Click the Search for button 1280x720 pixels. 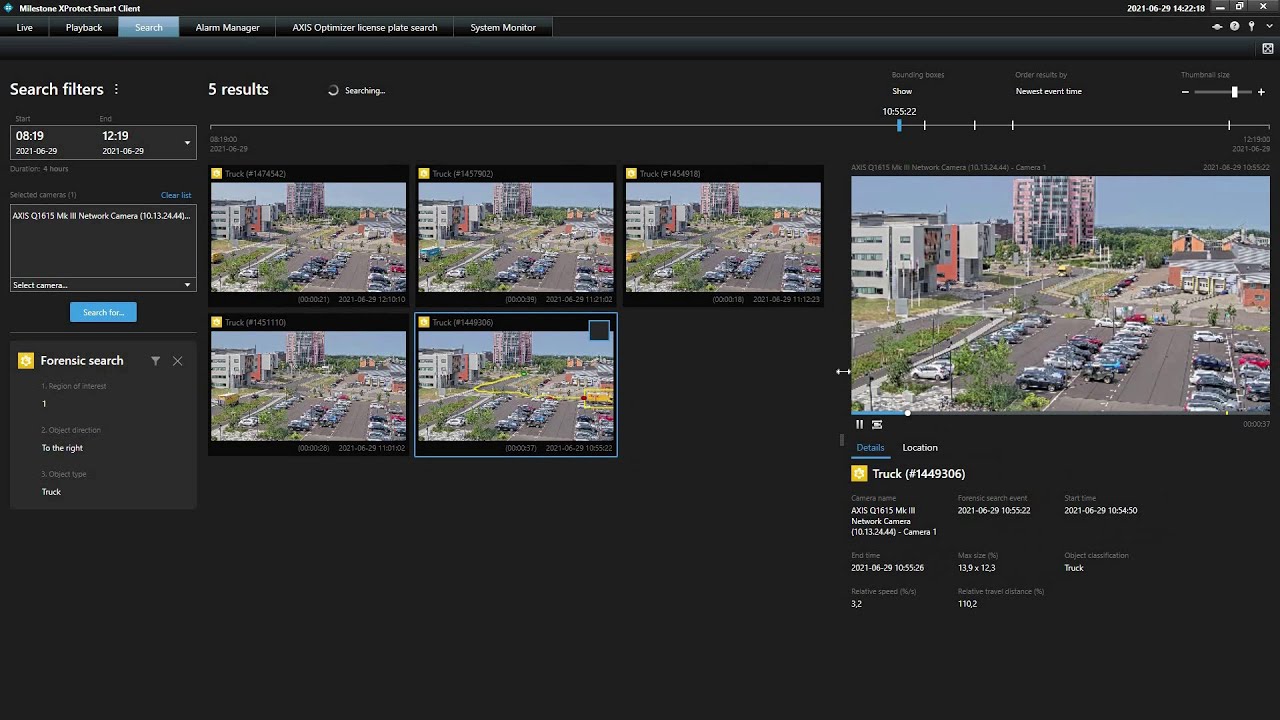point(103,312)
